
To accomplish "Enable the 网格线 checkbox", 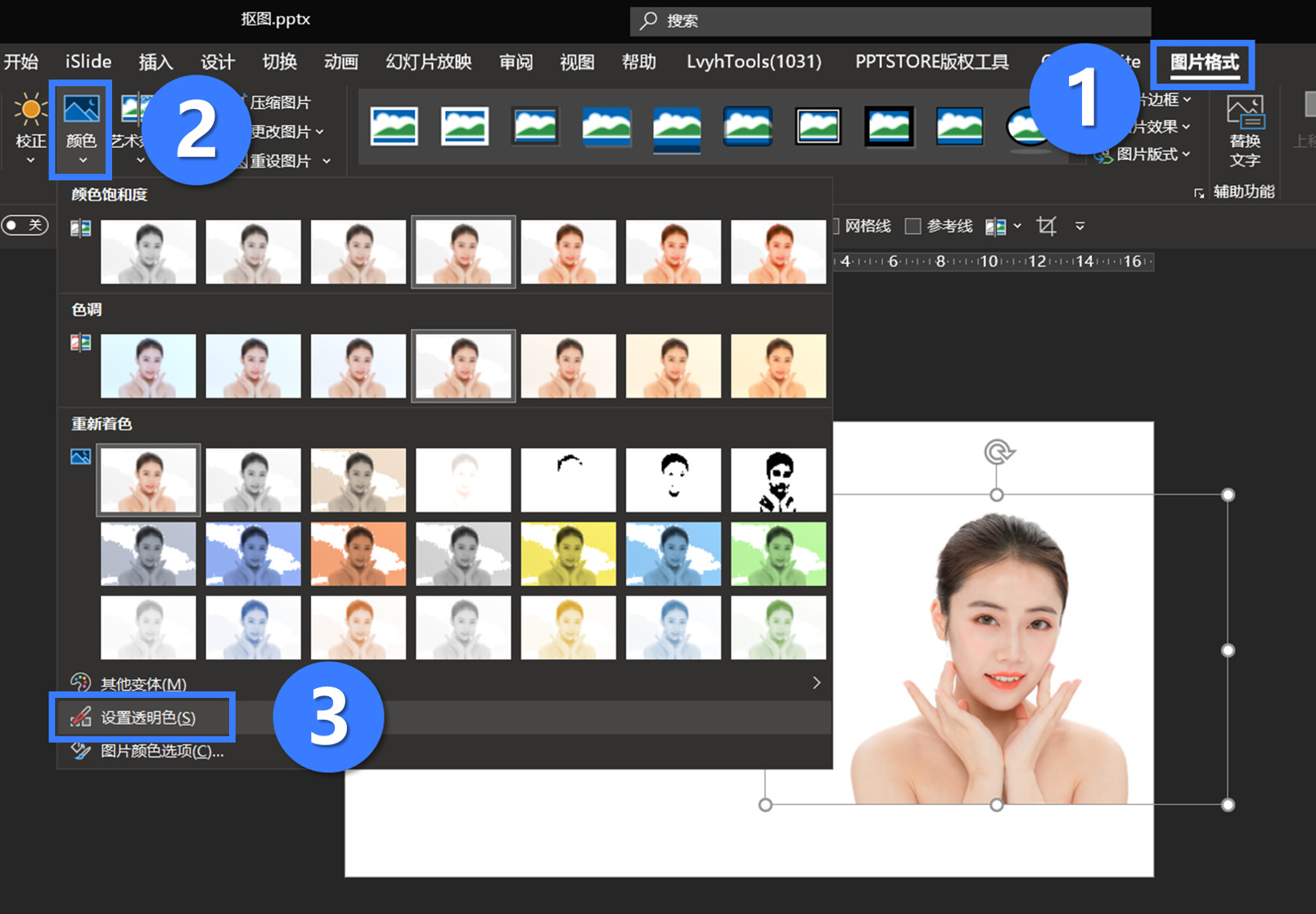I will (836, 226).
